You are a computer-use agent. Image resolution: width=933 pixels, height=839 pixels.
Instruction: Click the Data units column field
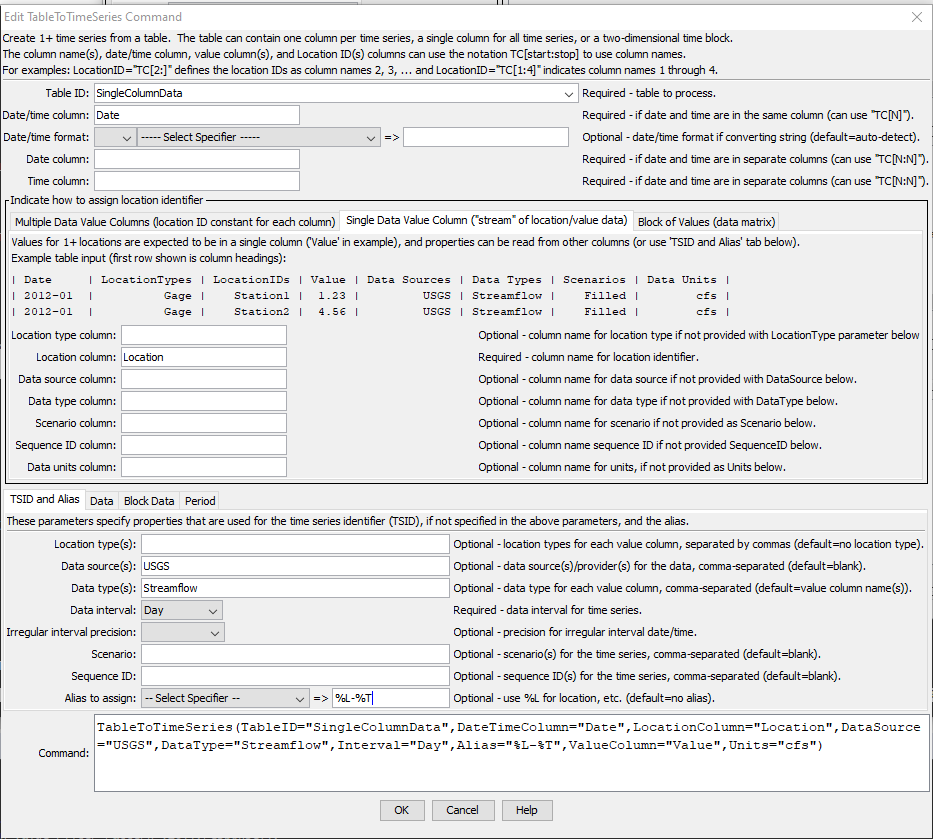[204, 468]
